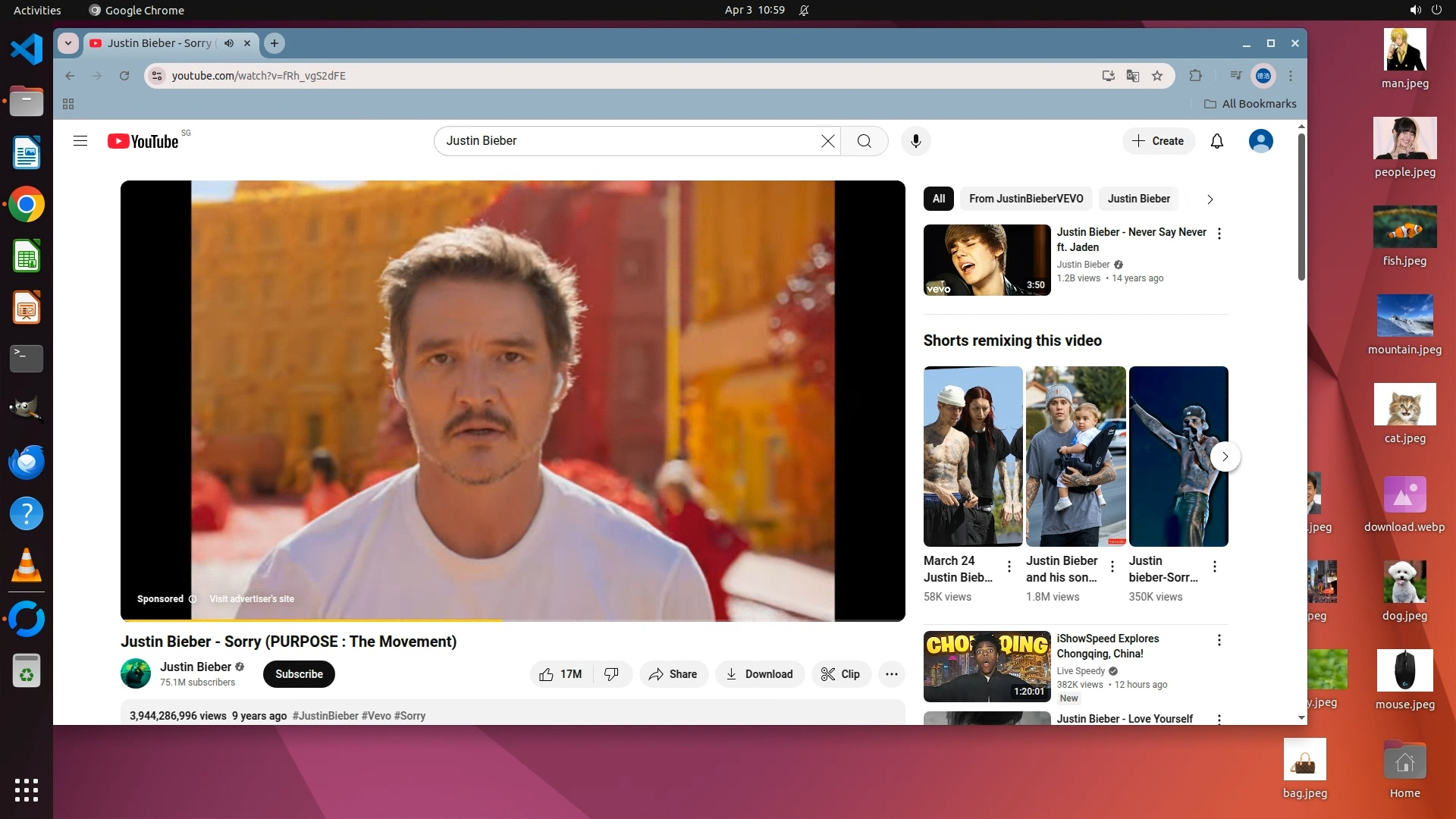This screenshot has width=1456, height=819.
Task: Expand options for Never Say Never video
Action: pos(1219,234)
